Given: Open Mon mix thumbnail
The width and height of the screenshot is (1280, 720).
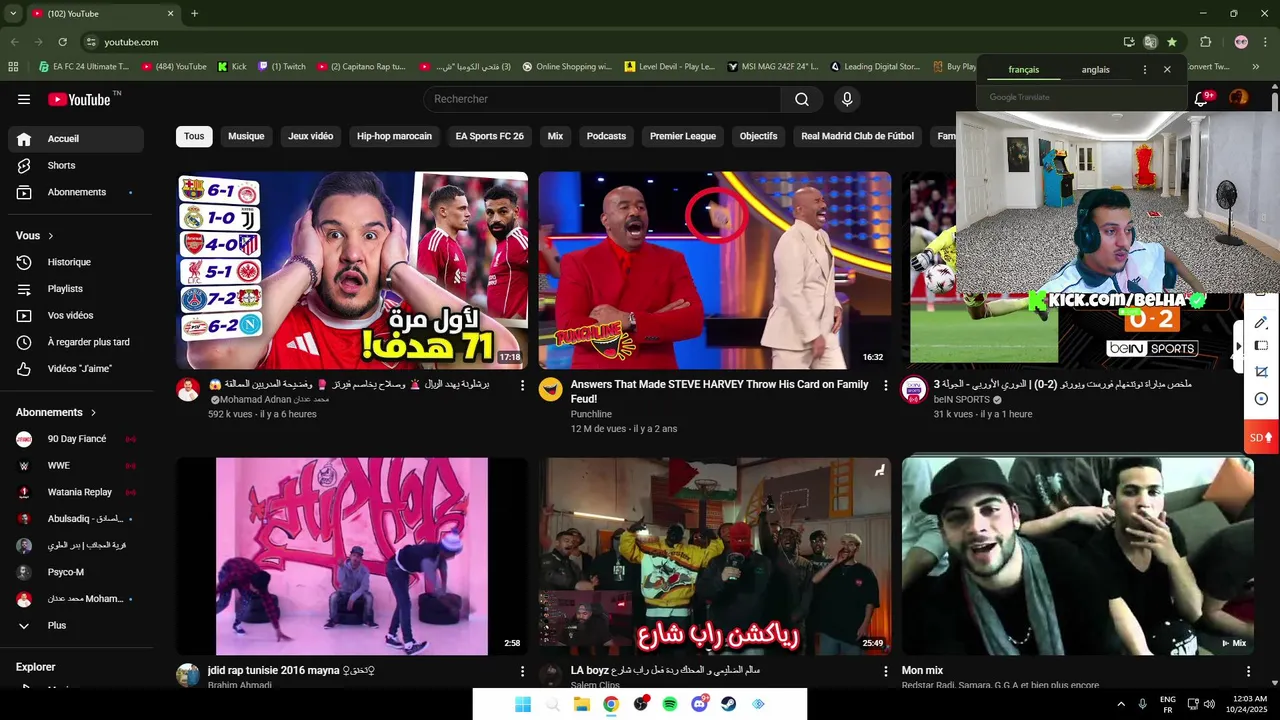Looking at the screenshot, I should pyautogui.click(x=1078, y=556).
